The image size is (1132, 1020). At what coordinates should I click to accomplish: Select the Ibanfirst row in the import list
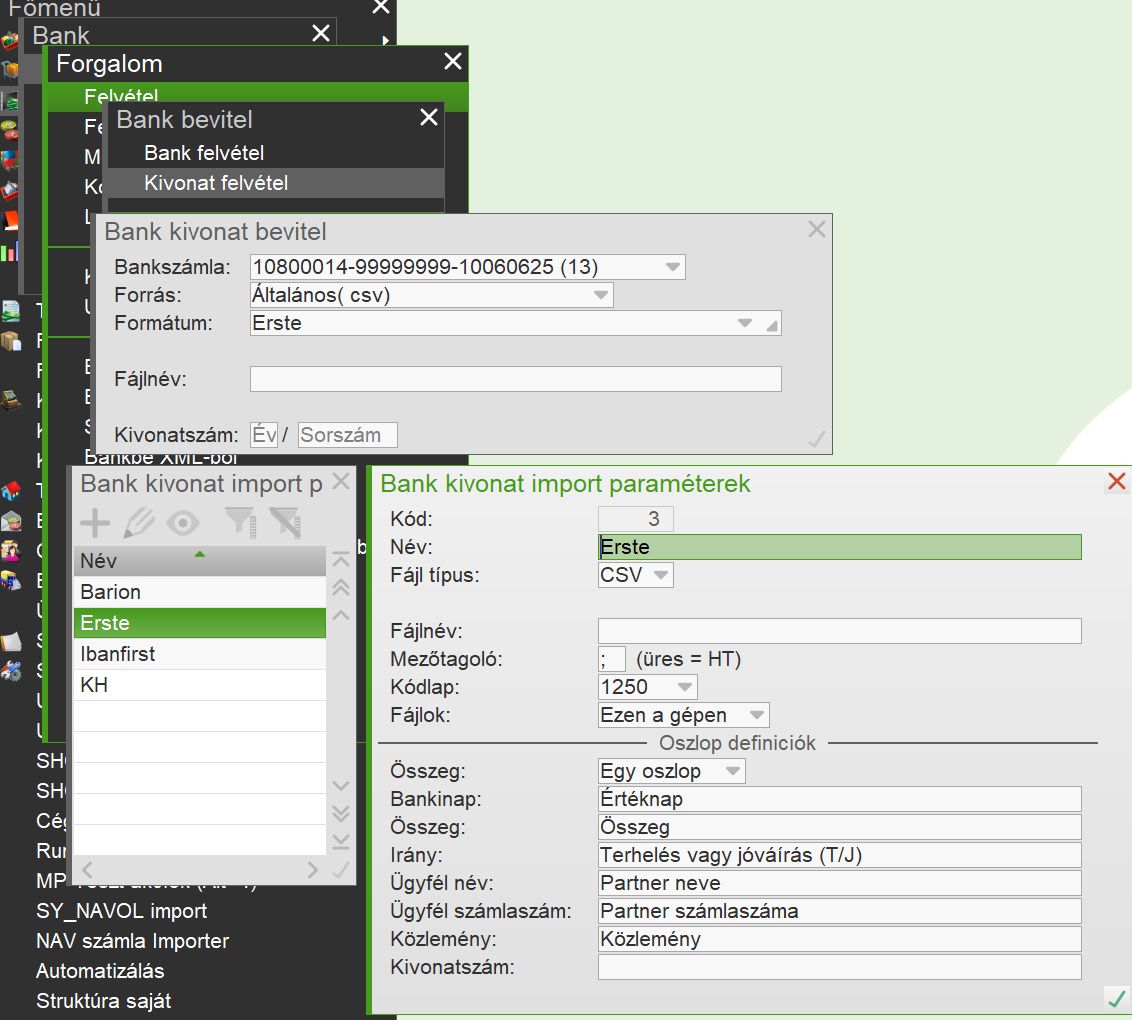(x=199, y=654)
